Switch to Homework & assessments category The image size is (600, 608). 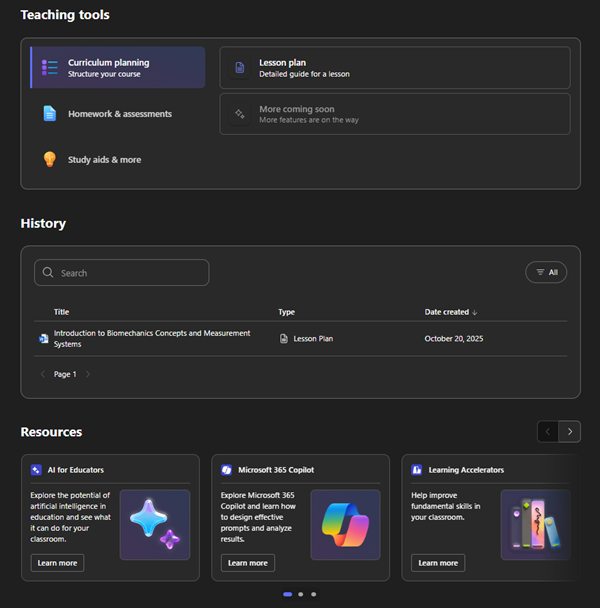(119, 114)
